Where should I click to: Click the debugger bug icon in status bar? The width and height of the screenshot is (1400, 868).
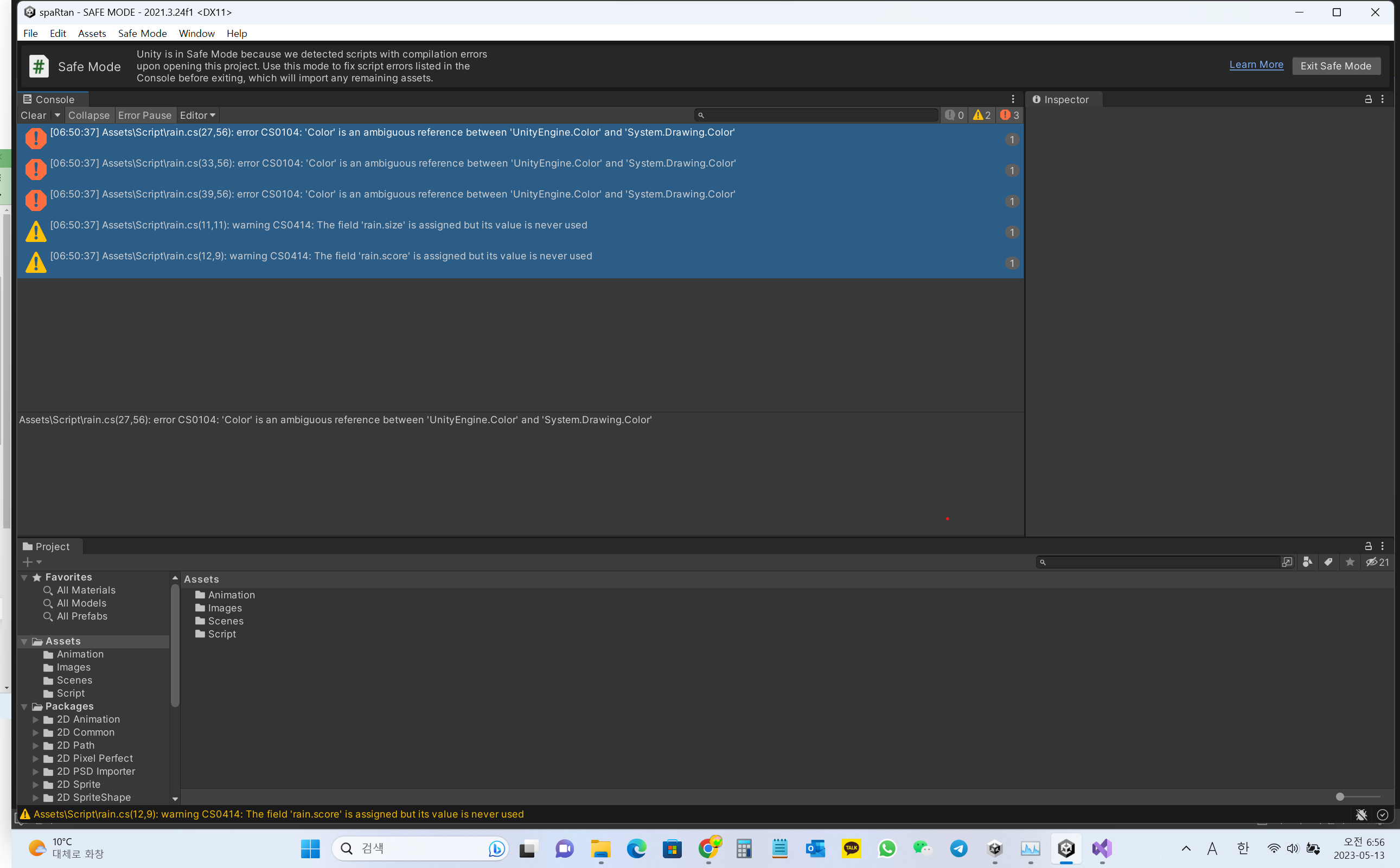click(1361, 815)
